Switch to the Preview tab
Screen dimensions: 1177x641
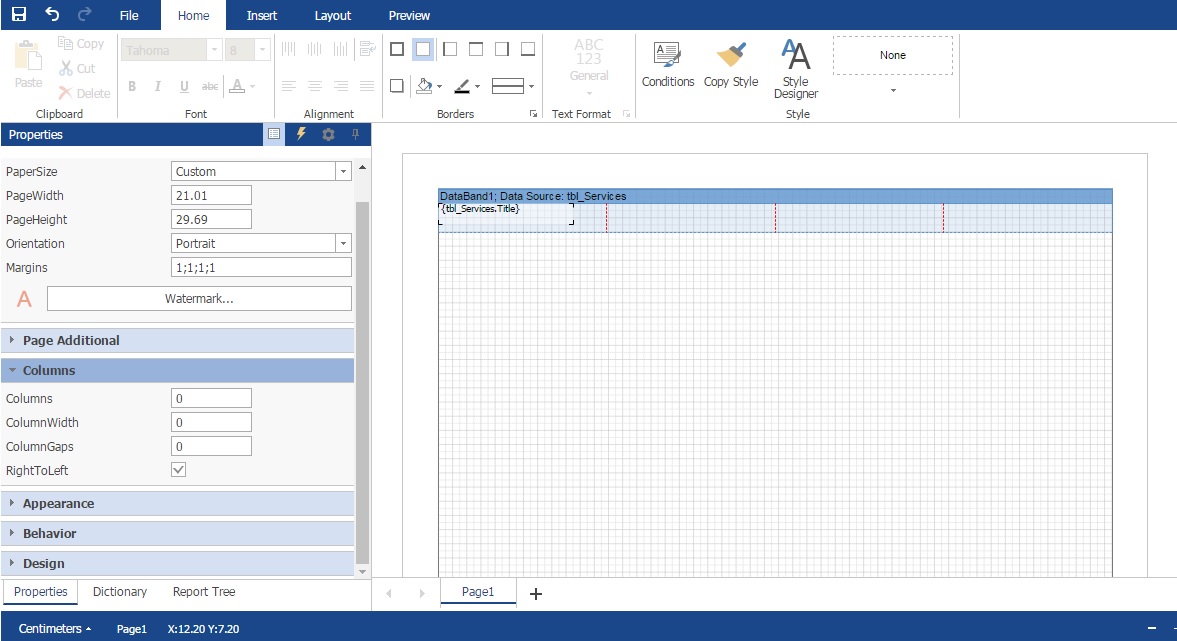click(x=409, y=15)
